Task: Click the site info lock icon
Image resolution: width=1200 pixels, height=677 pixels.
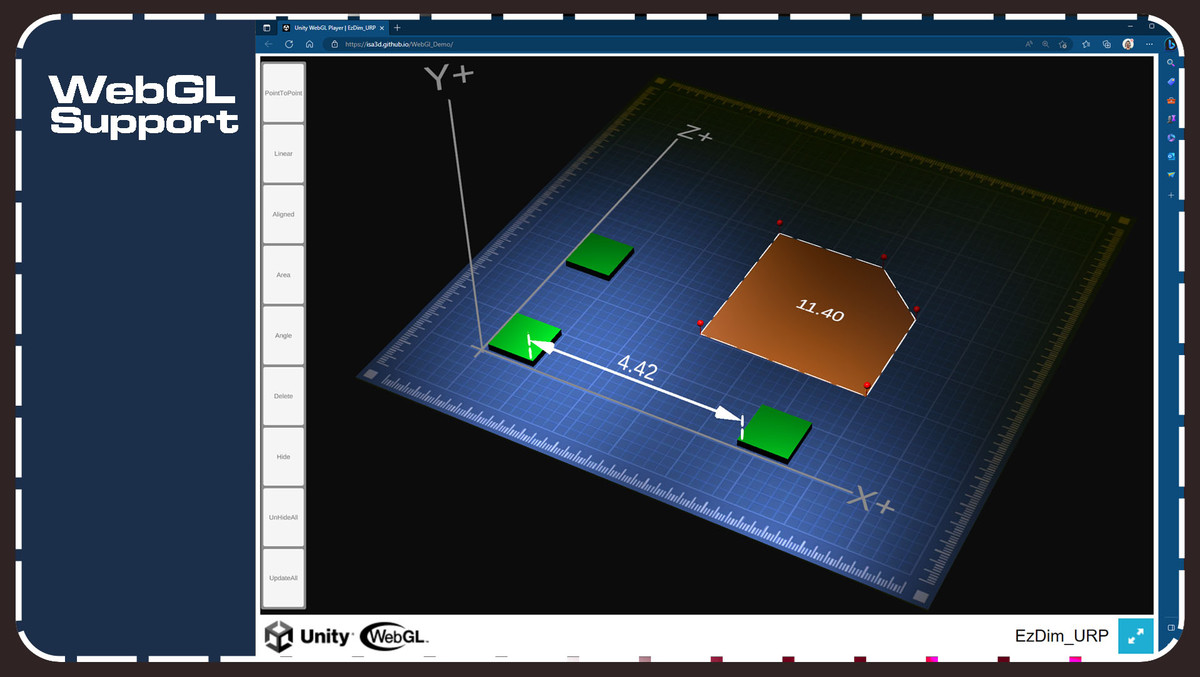Action: pyautogui.click(x=334, y=44)
